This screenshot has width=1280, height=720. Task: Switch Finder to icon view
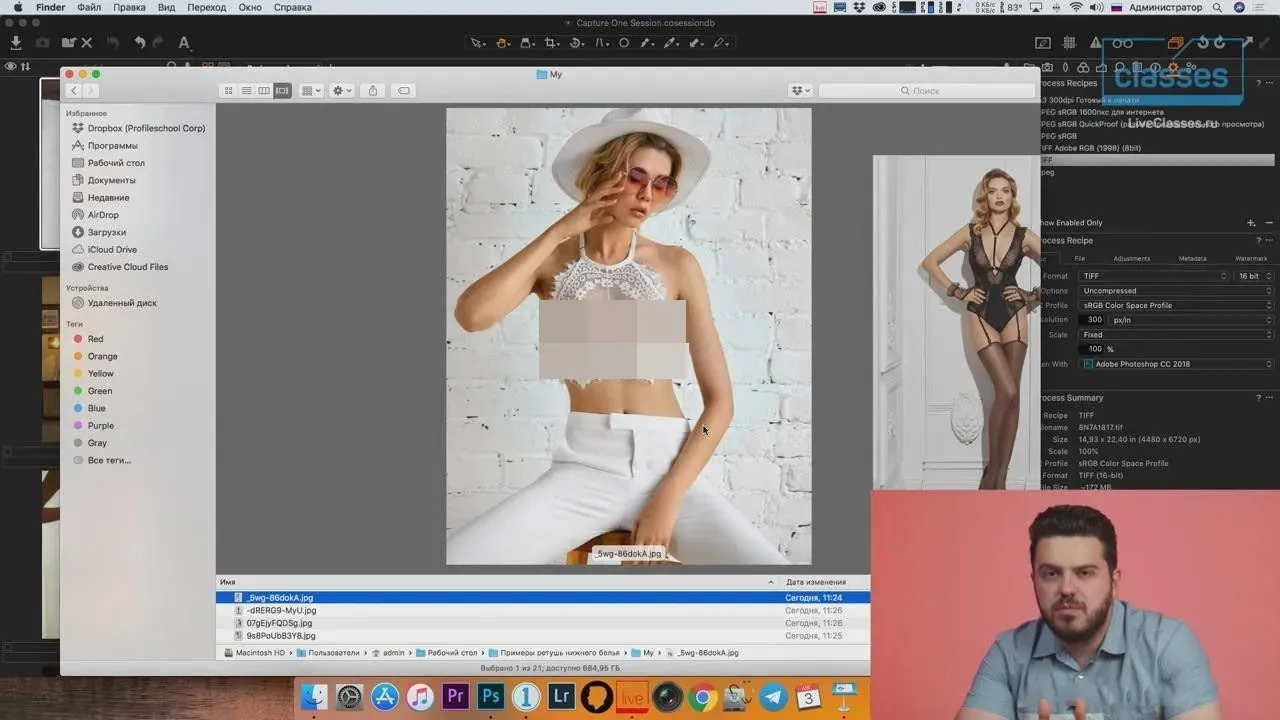228,91
